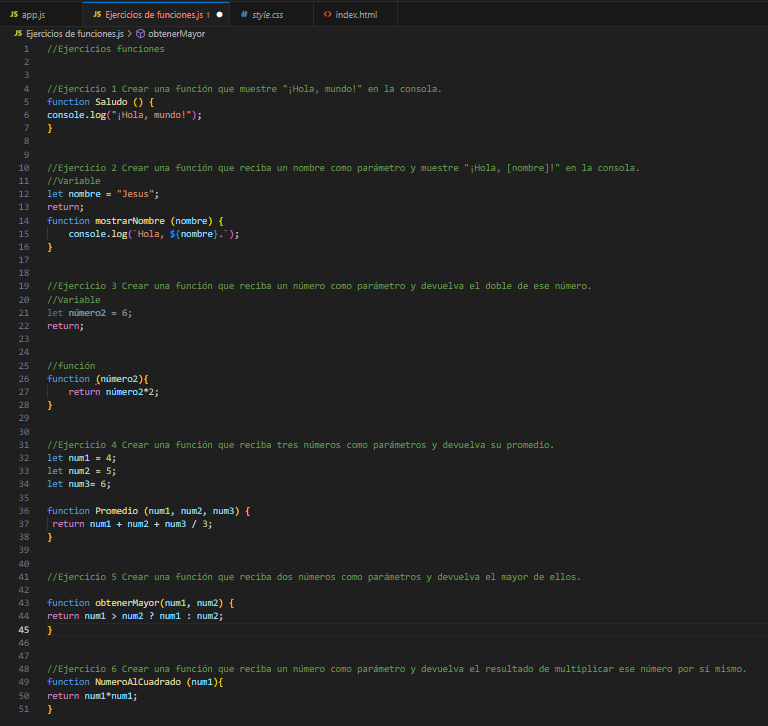Click the unsaved-changes dot on Ejercicios tab

coord(219,15)
